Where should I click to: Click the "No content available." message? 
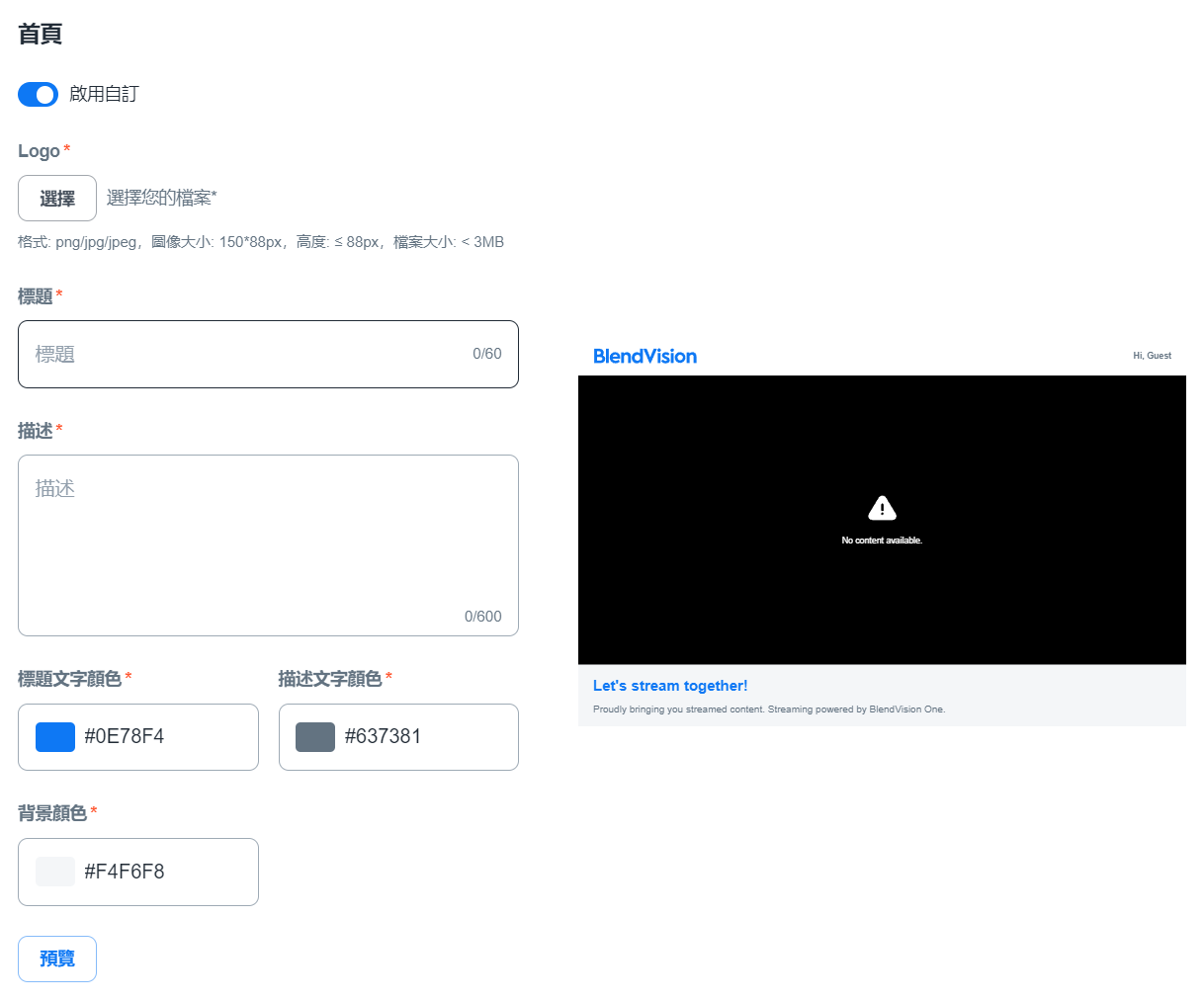882,541
